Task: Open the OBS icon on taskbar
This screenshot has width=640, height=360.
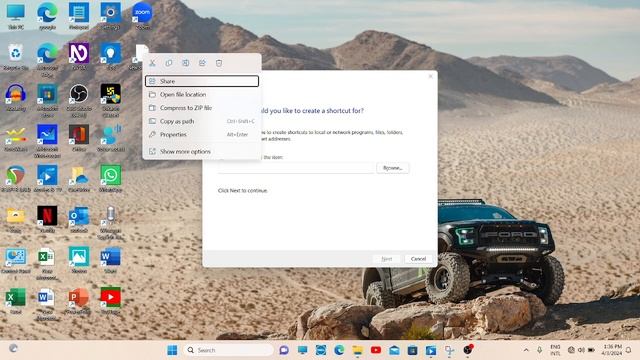Action: pos(468,350)
